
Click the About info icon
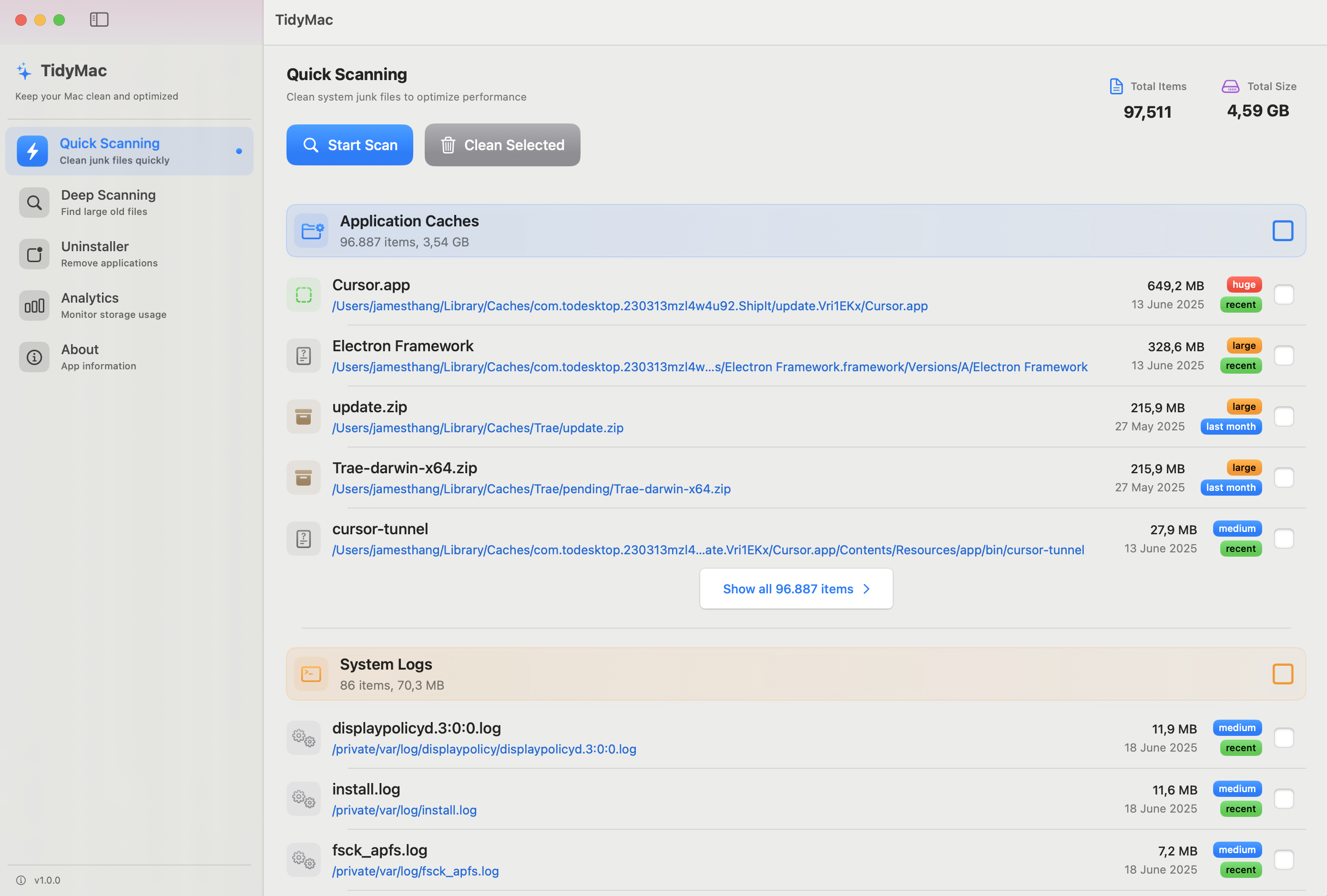pos(34,357)
